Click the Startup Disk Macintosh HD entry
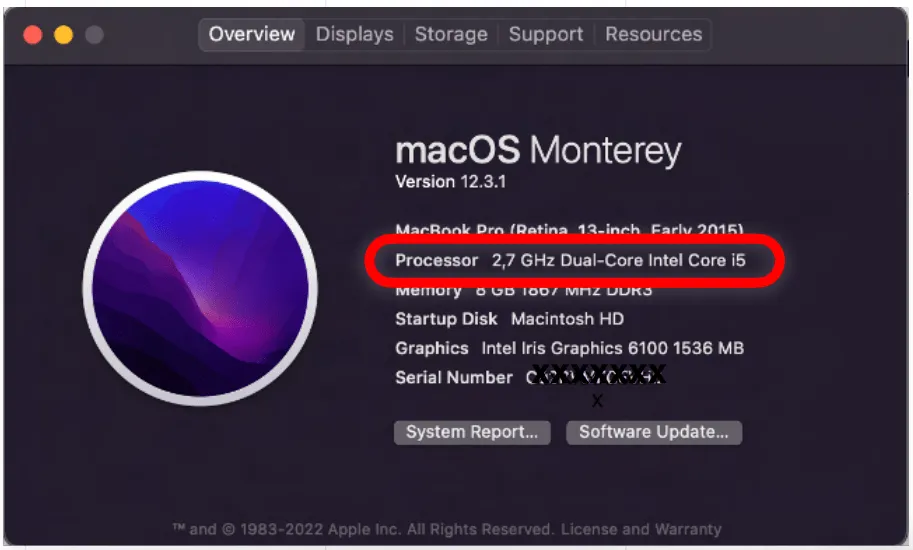The width and height of the screenshot is (913, 550). (509, 319)
